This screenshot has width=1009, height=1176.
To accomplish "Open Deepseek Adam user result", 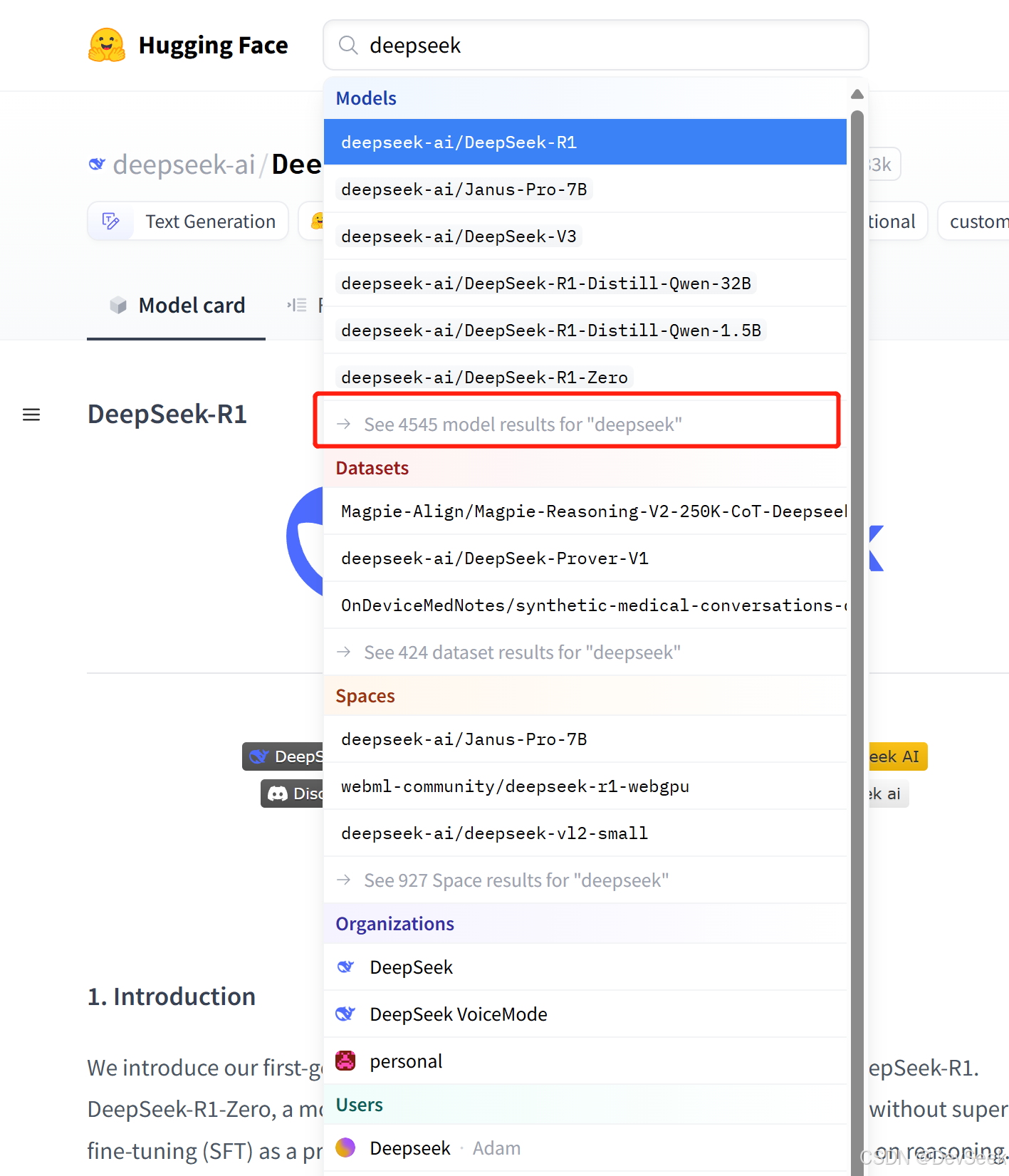I will point(585,1148).
